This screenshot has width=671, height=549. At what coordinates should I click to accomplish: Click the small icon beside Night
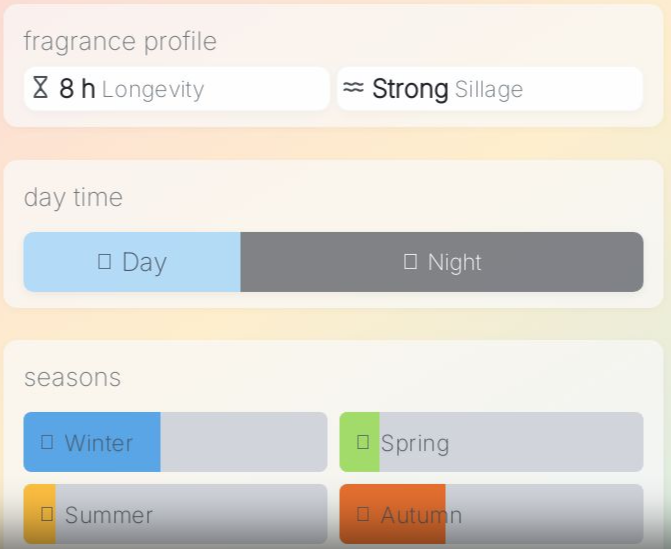click(410, 262)
